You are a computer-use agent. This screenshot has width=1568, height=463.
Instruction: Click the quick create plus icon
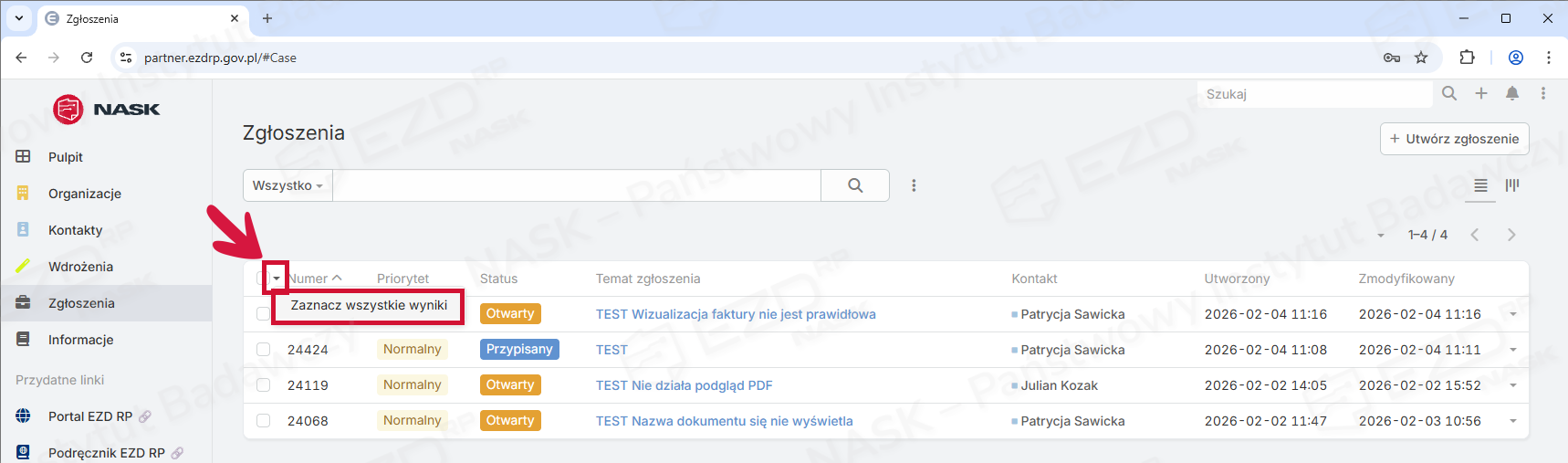point(1481,93)
